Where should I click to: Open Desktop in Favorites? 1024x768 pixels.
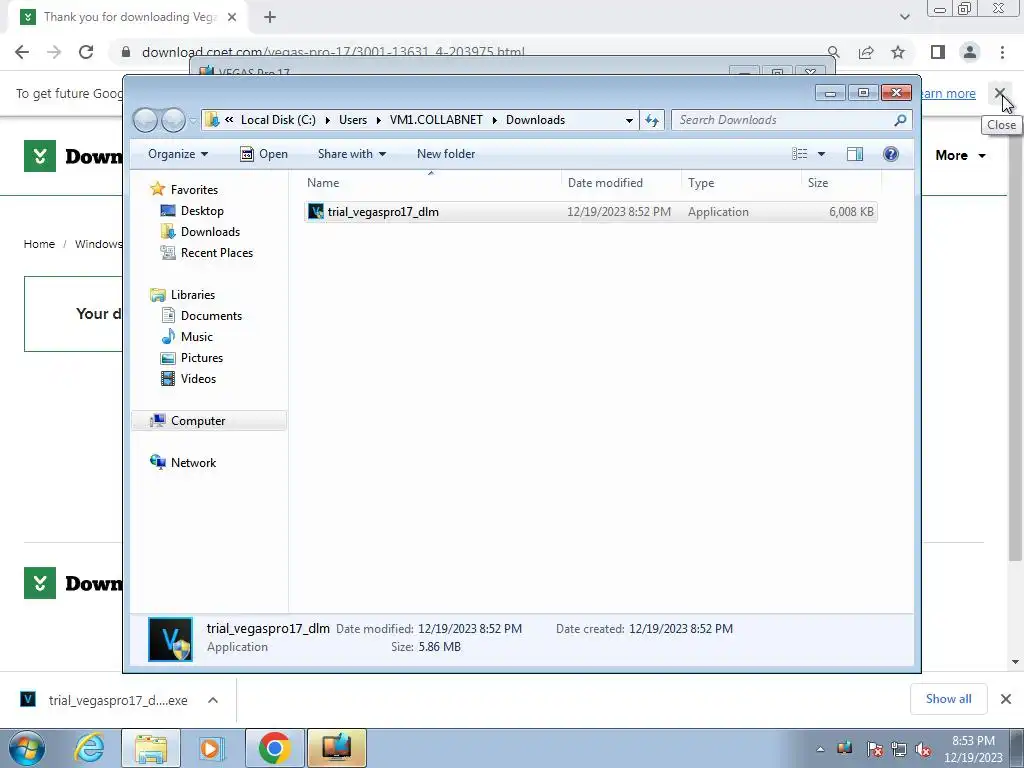(202, 211)
